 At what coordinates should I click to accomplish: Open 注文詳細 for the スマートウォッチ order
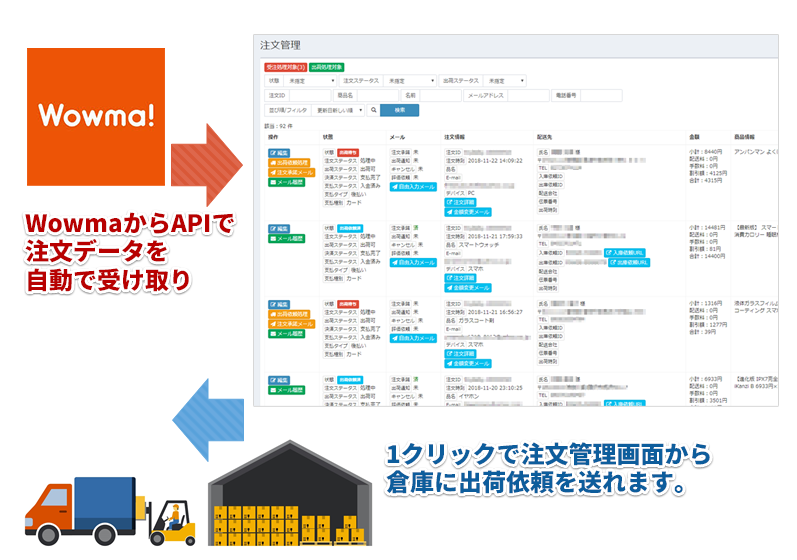(x=460, y=278)
